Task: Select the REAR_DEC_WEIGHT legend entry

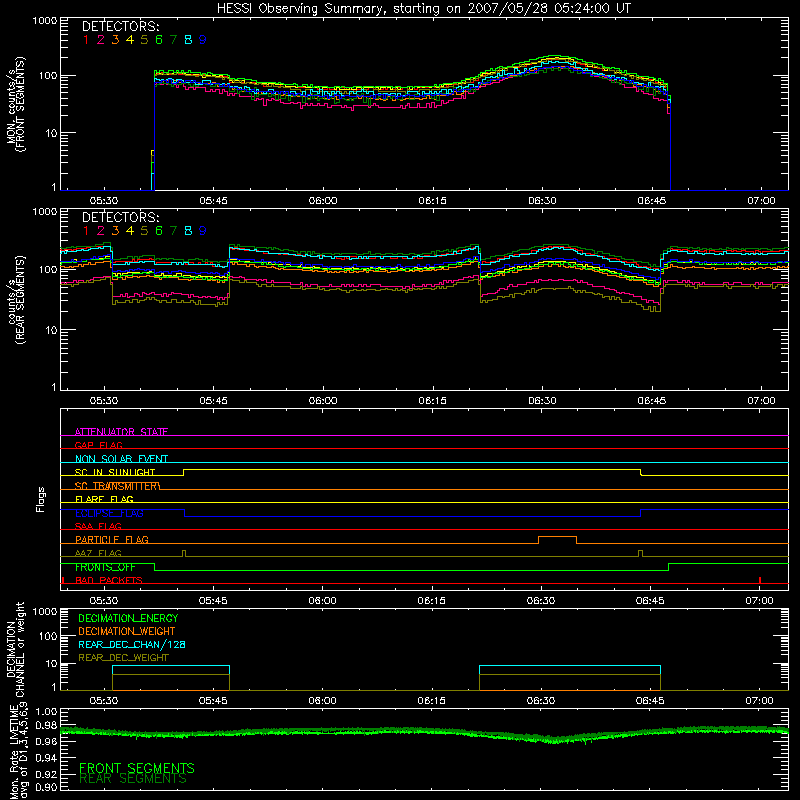Action: pos(123,658)
